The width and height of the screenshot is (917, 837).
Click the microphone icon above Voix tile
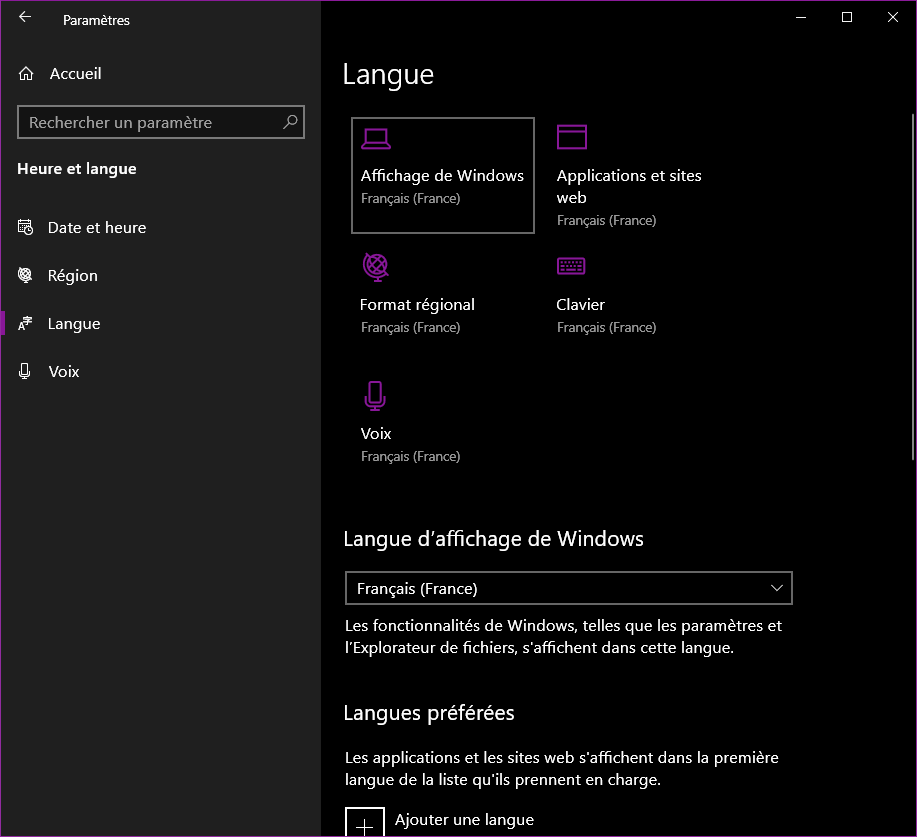pos(375,395)
